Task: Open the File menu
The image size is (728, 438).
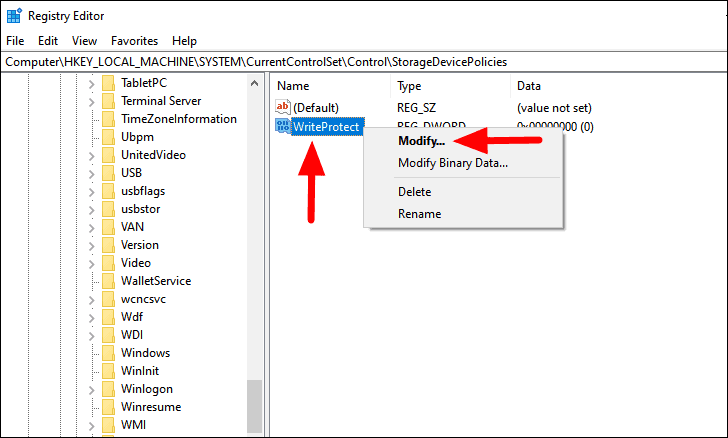Action: tap(15, 41)
